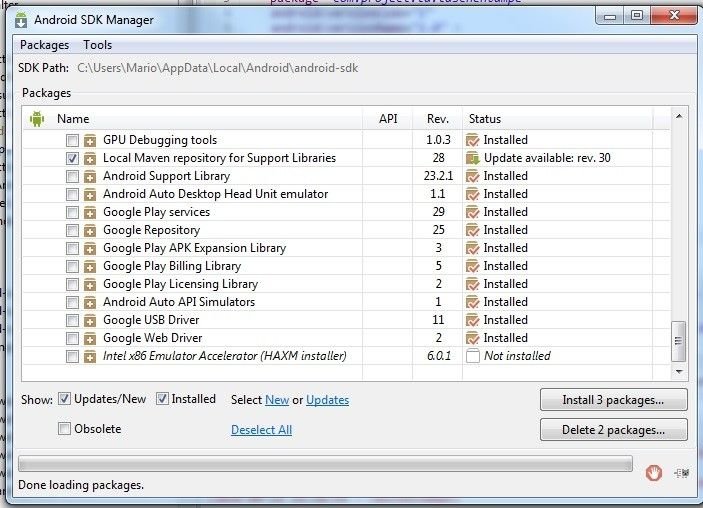The image size is (703, 508).
Task: Check the GPU Debugging tools checkbox
Action: click(x=72, y=140)
